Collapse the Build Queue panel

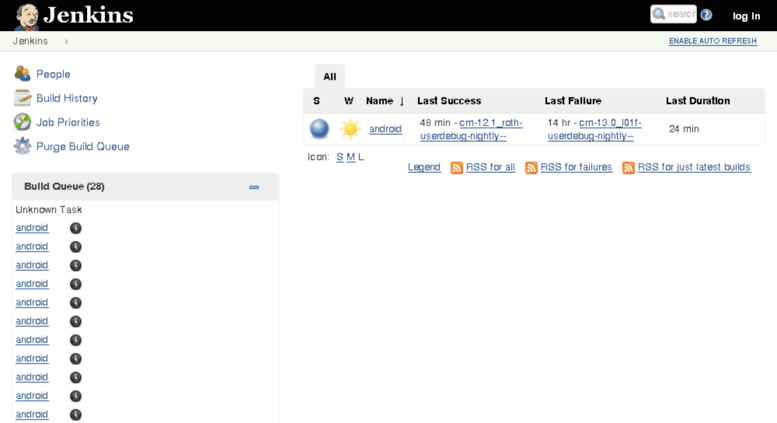click(x=254, y=187)
